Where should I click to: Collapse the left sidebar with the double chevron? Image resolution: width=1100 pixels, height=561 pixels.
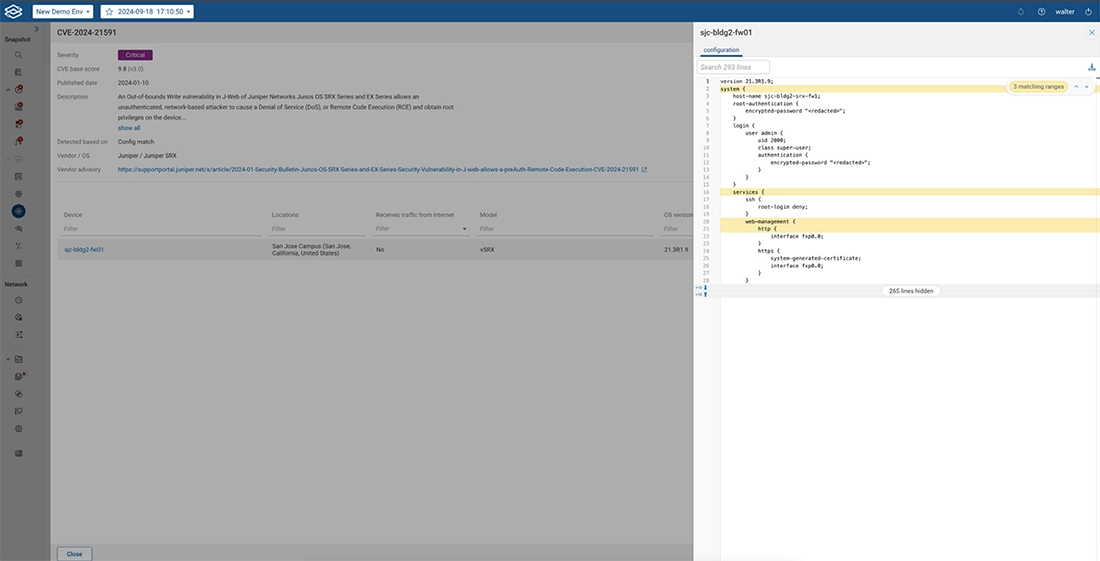click(x=37, y=29)
